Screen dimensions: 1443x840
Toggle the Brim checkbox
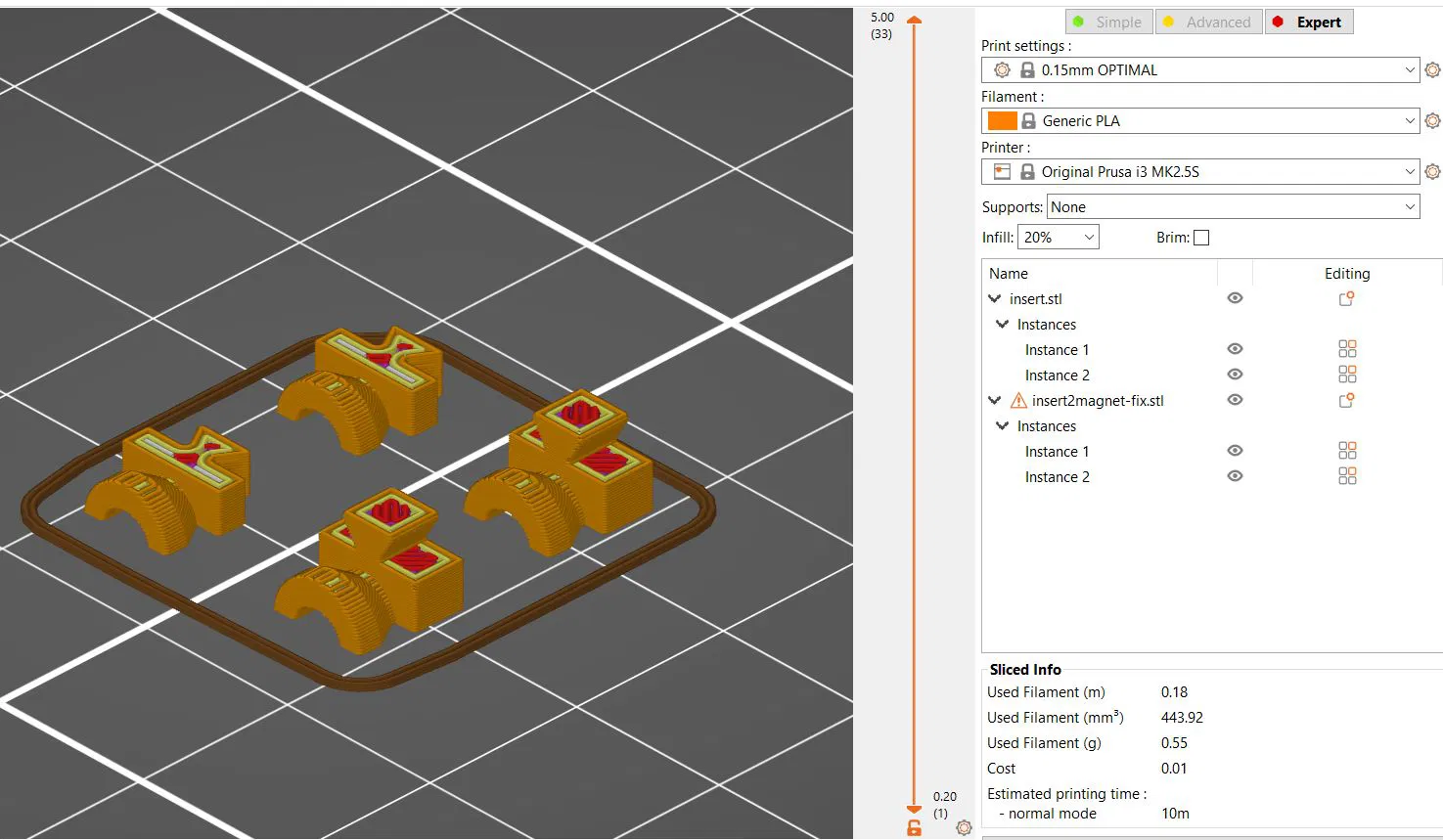tap(1201, 238)
